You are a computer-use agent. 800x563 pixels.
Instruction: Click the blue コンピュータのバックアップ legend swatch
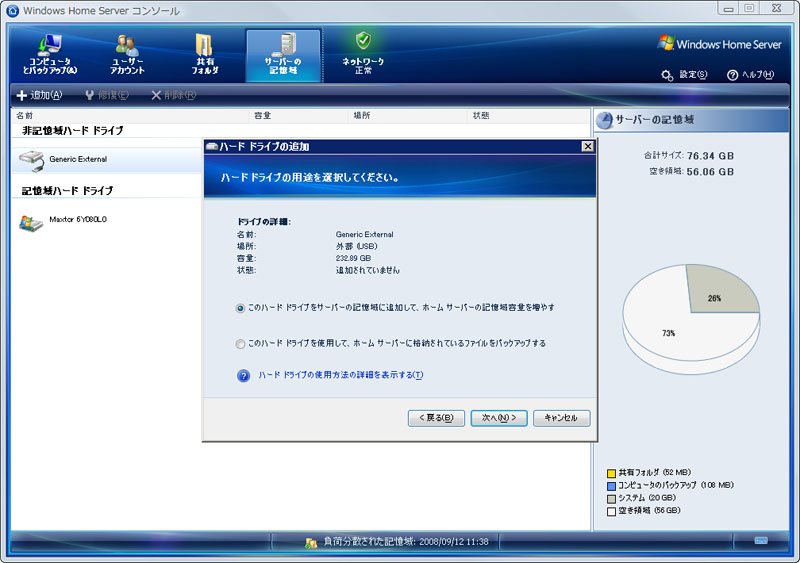[611, 486]
